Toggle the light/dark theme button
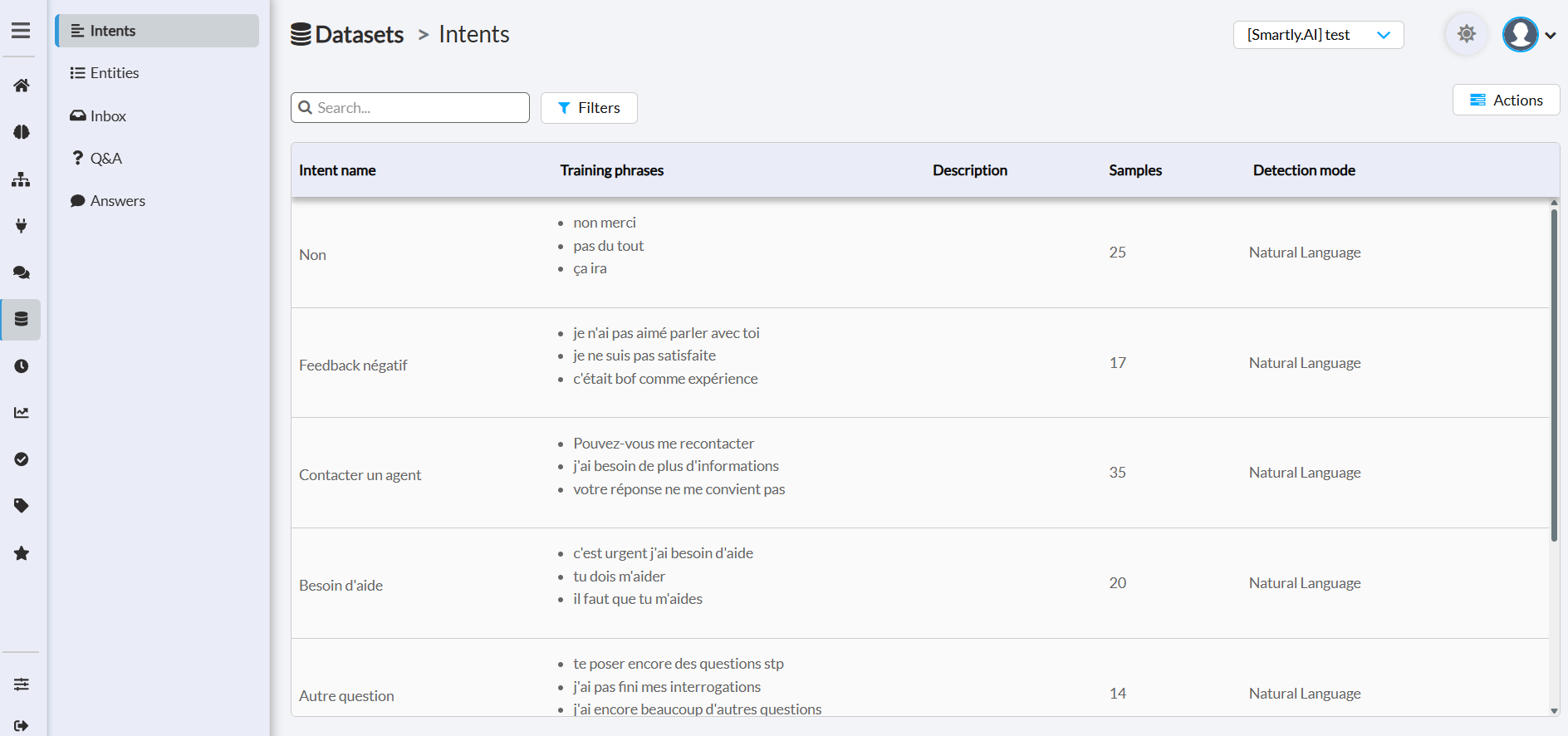This screenshot has width=1568, height=736. (x=1467, y=35)
